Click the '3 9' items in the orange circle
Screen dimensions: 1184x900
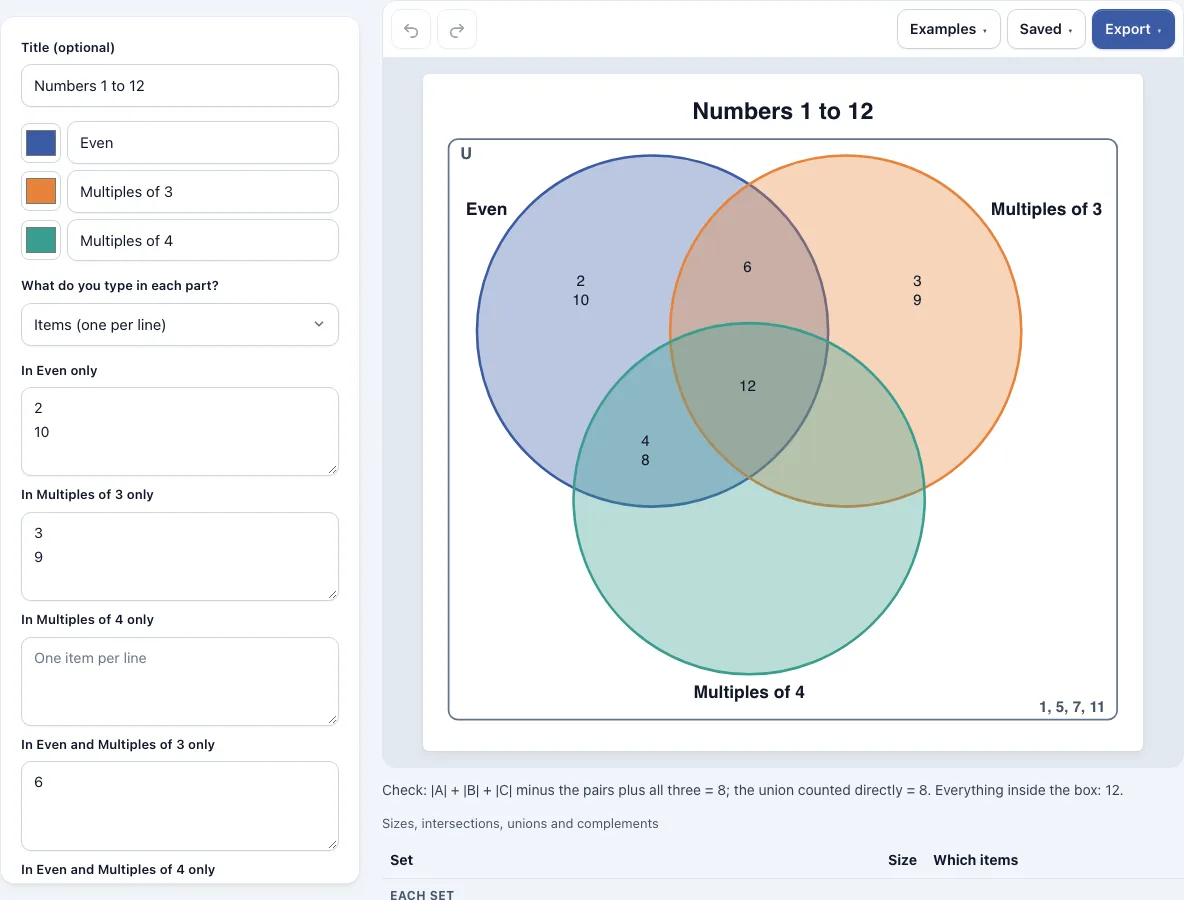pos(917,290)
